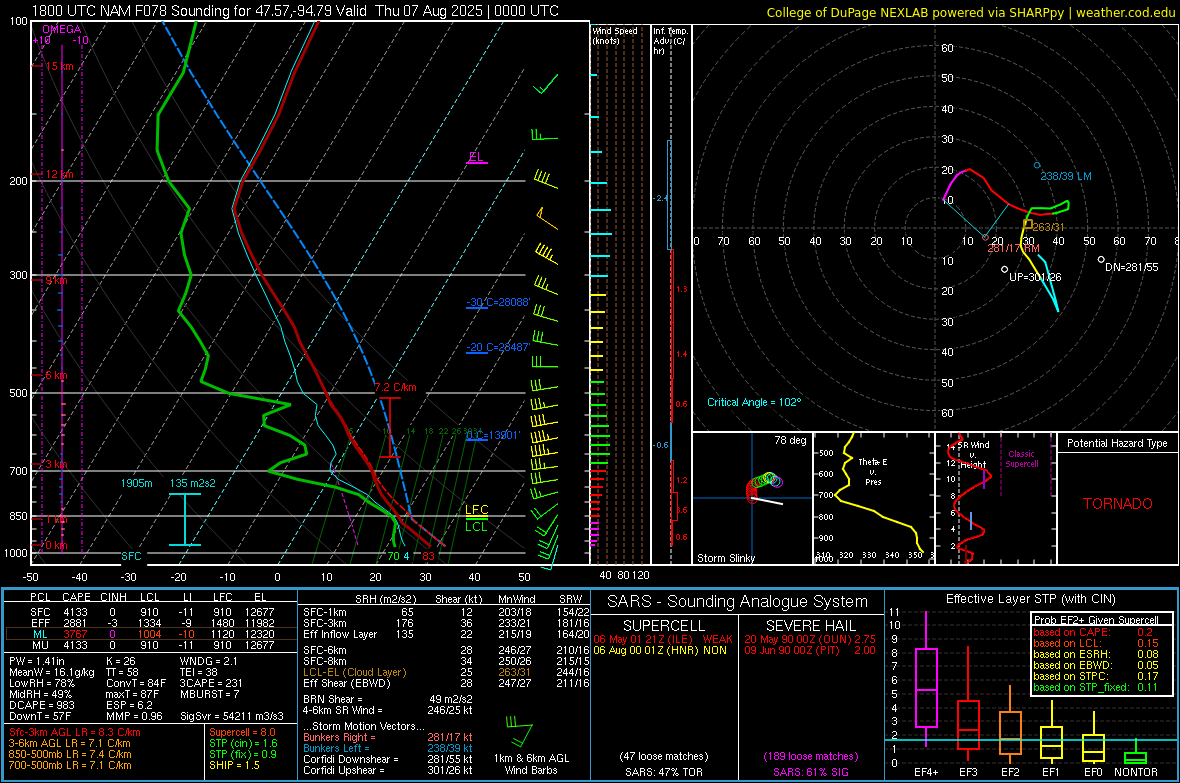Click the SARS: 47% TOR result
Image resolution: width=1180 pixels, height=783 pixels.
pyautogui.click(x=664, y=773)
